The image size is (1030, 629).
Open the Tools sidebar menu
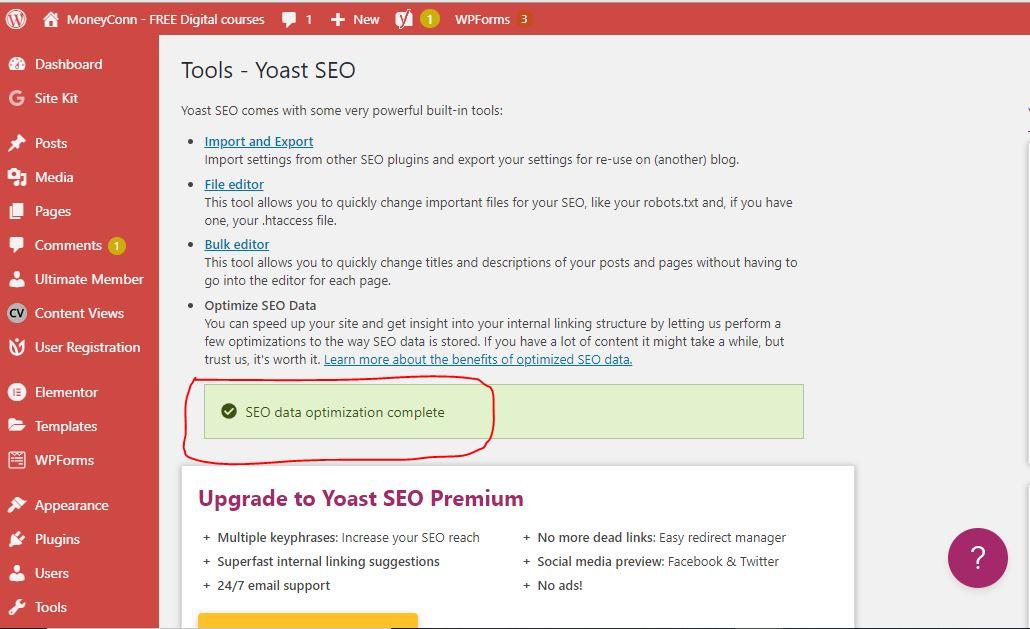tap(51, 607)
